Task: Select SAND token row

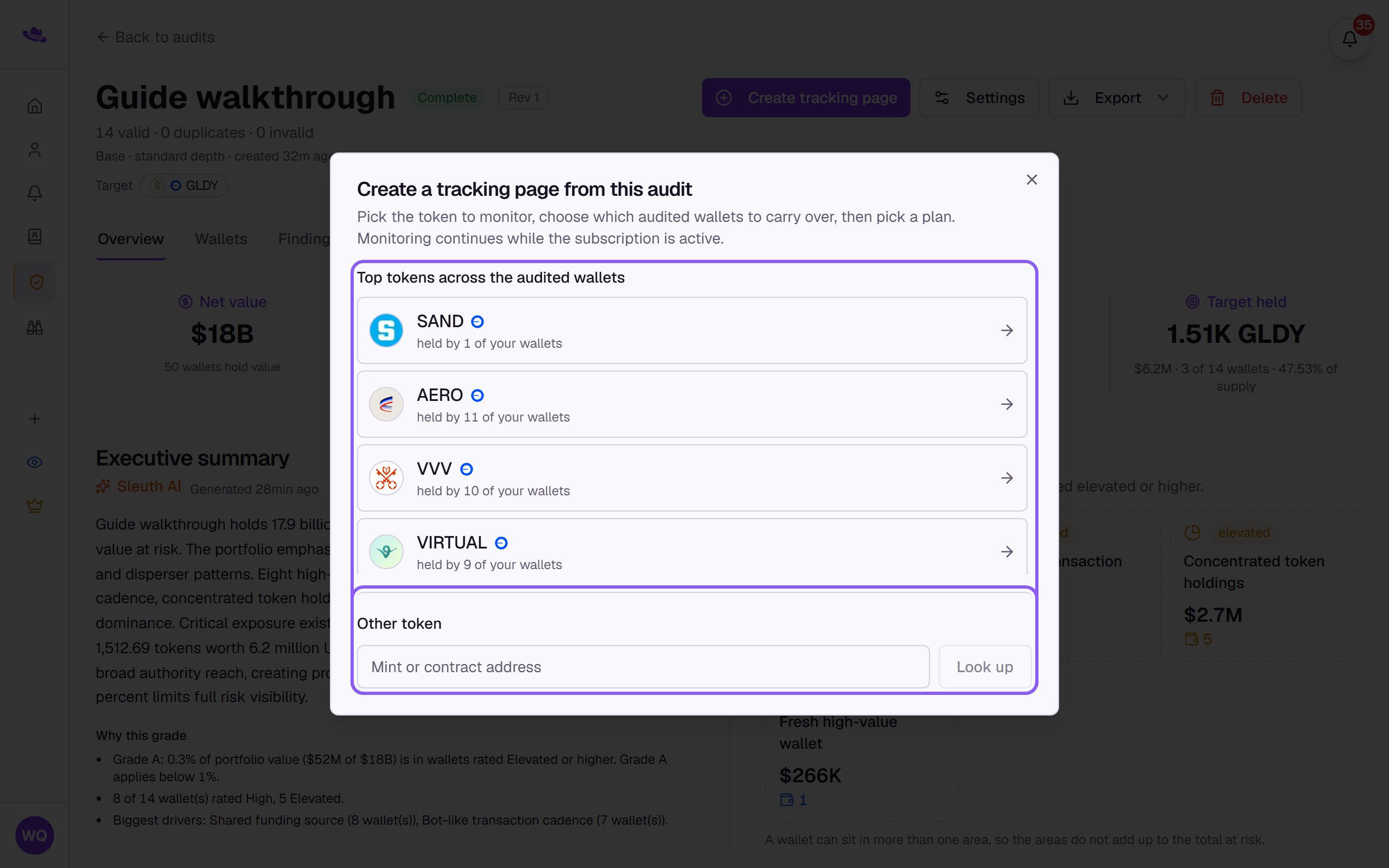Action: click(x=692, y=330)
